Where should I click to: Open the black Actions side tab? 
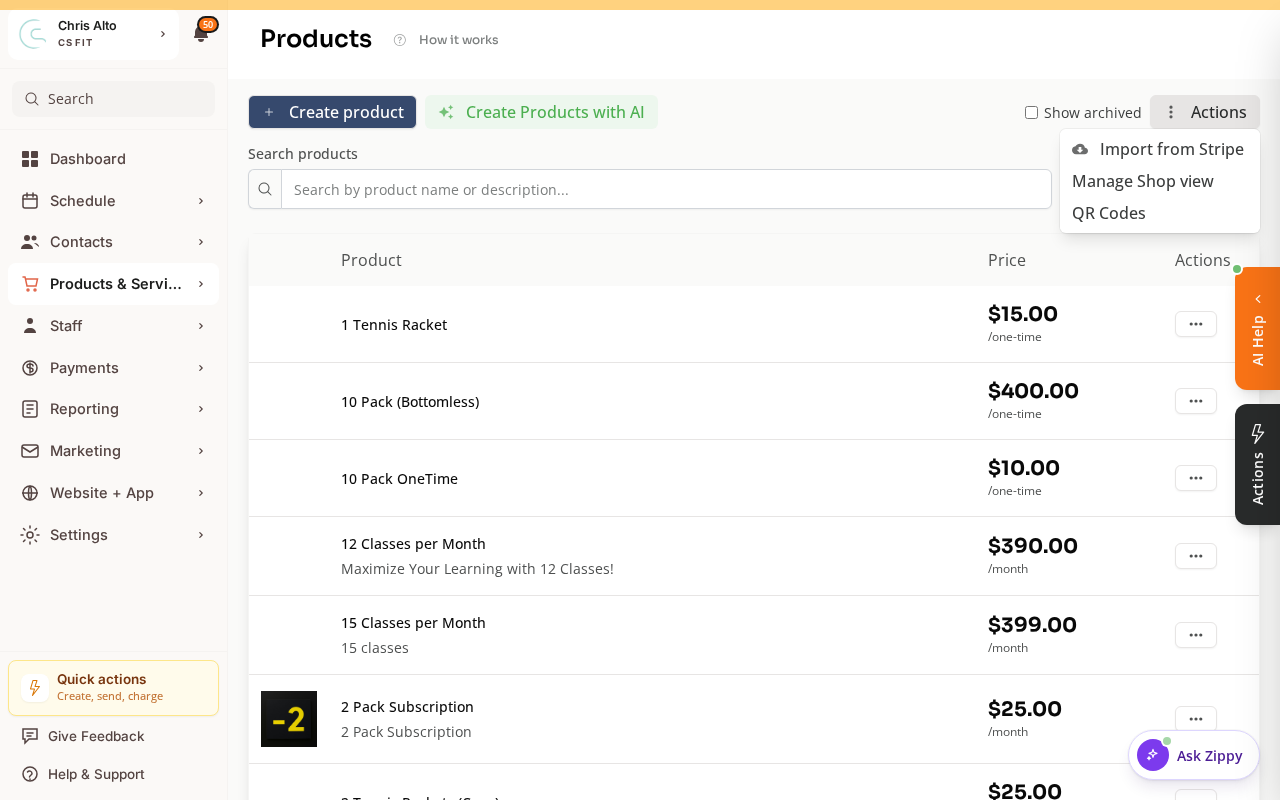point(1258,464)
